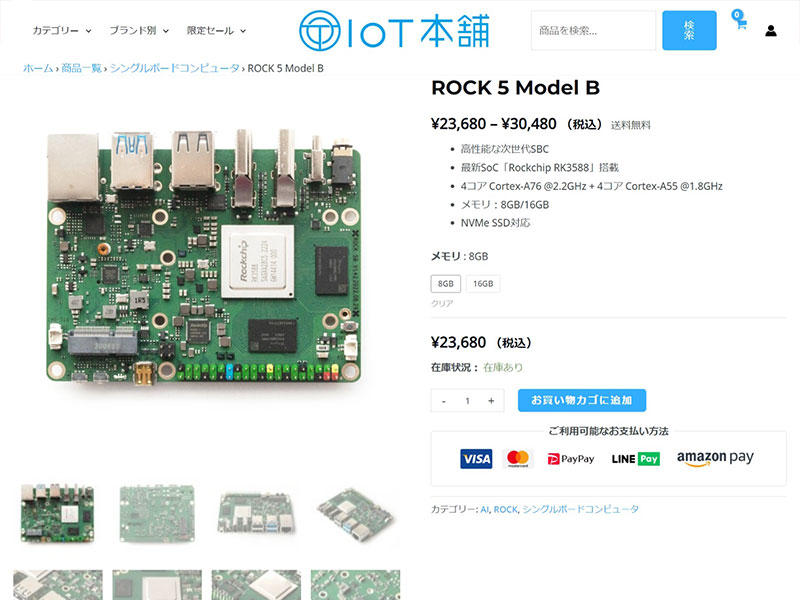
Task: Click the 商品を検索 search field
Action: click(593, 31)
